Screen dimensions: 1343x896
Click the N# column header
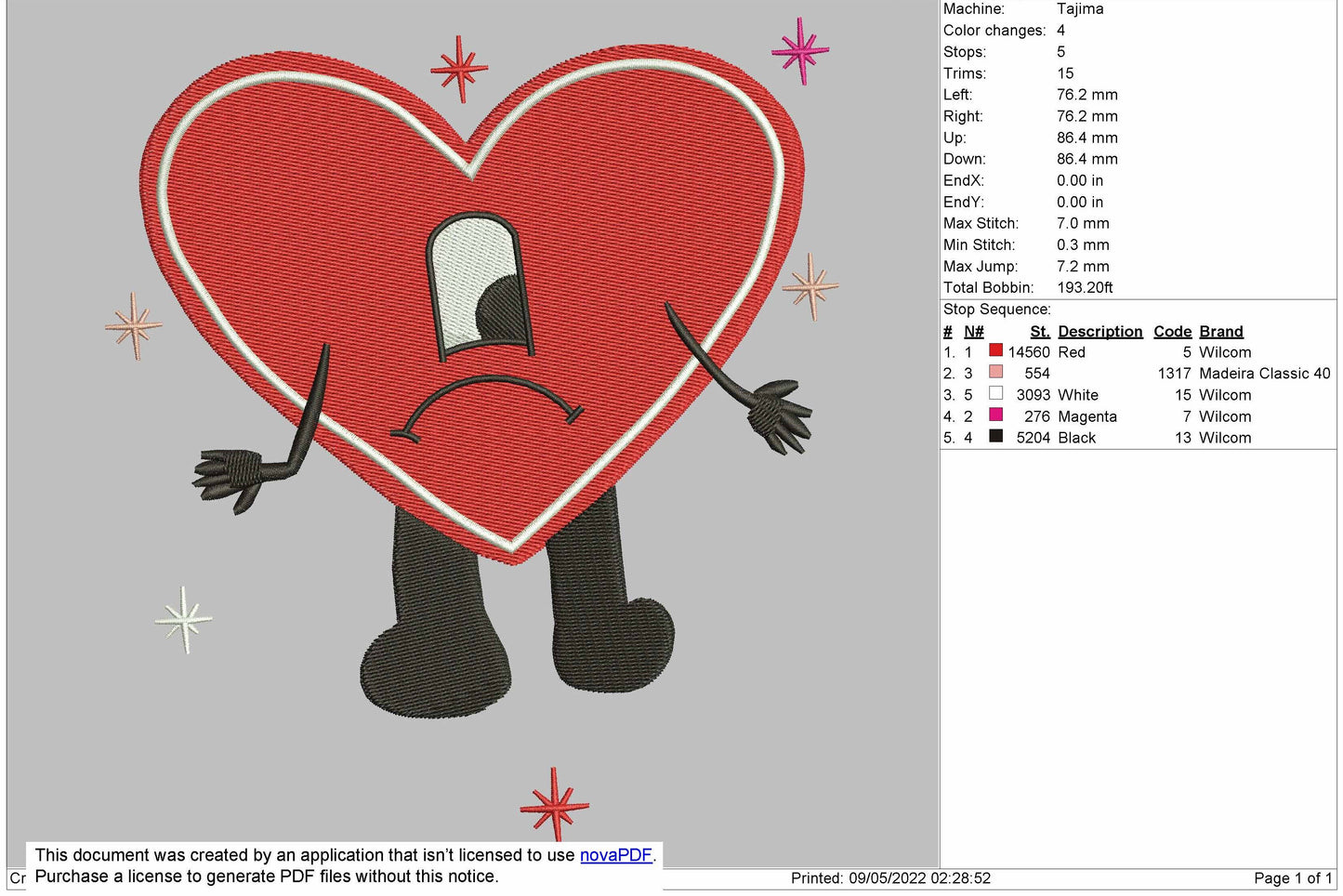point(973,332)
